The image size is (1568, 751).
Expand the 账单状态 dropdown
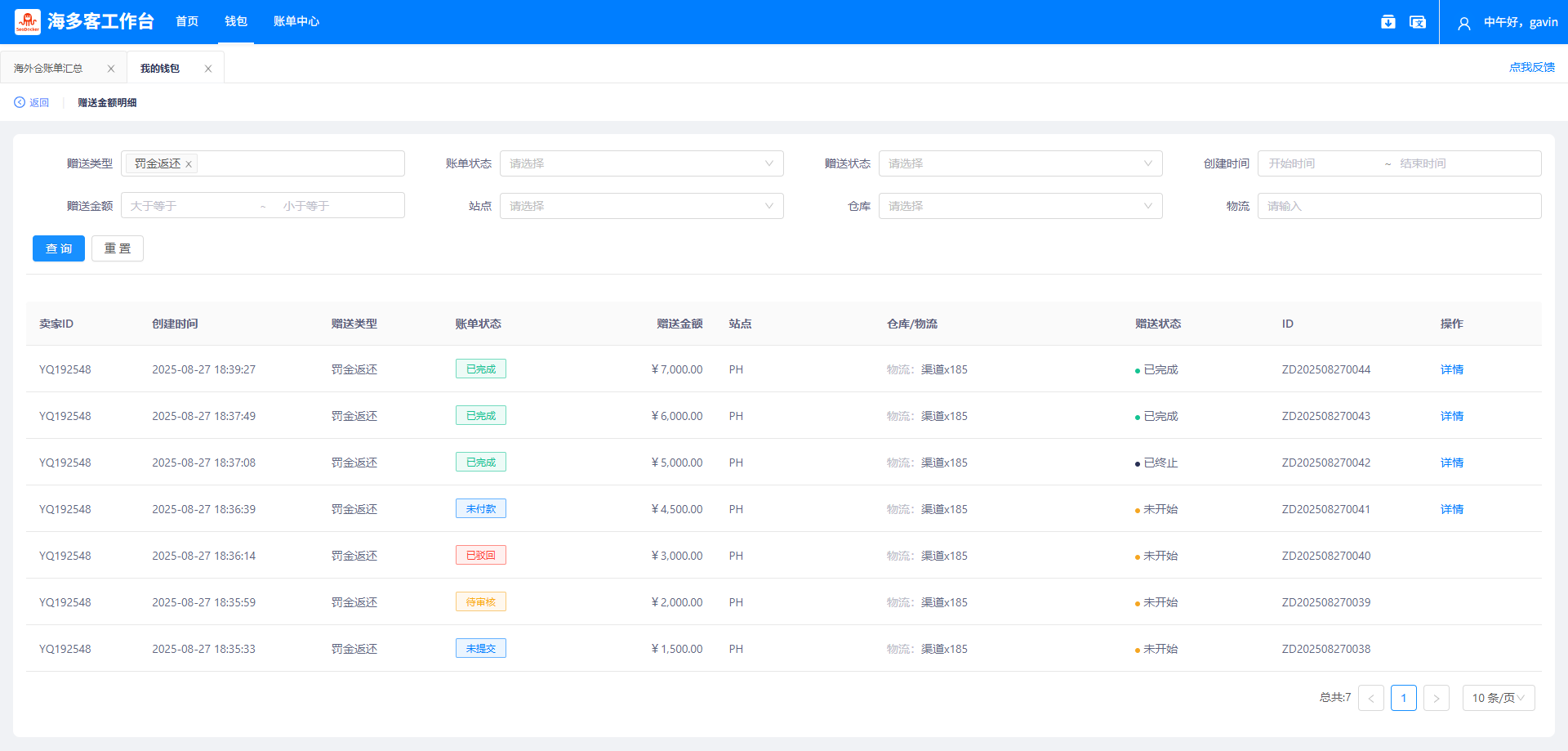642,163
